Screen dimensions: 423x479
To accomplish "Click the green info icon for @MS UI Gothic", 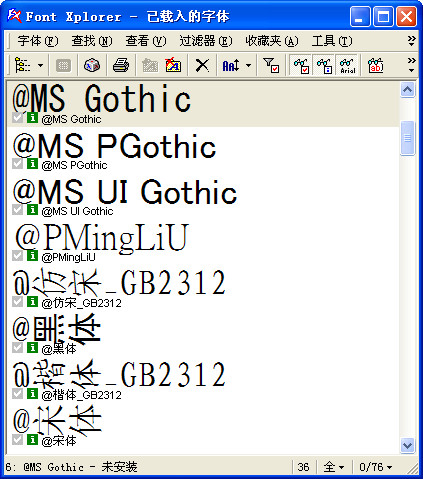I will coord(32,210).
